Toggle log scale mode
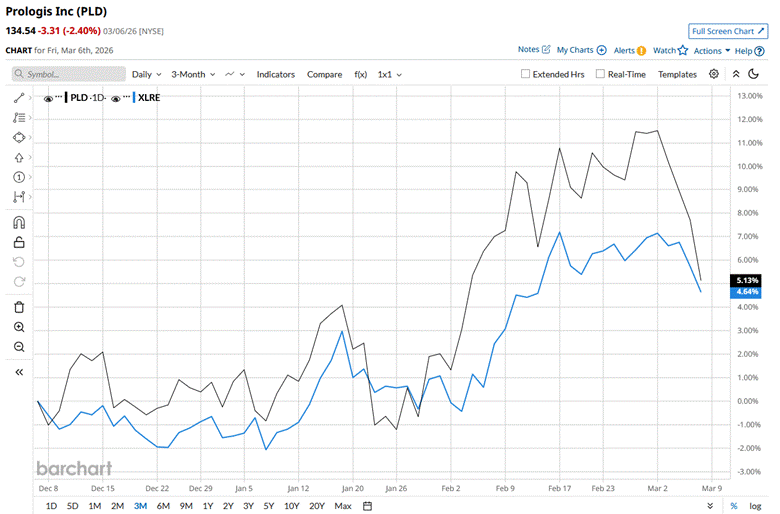 tap(755, 506)
